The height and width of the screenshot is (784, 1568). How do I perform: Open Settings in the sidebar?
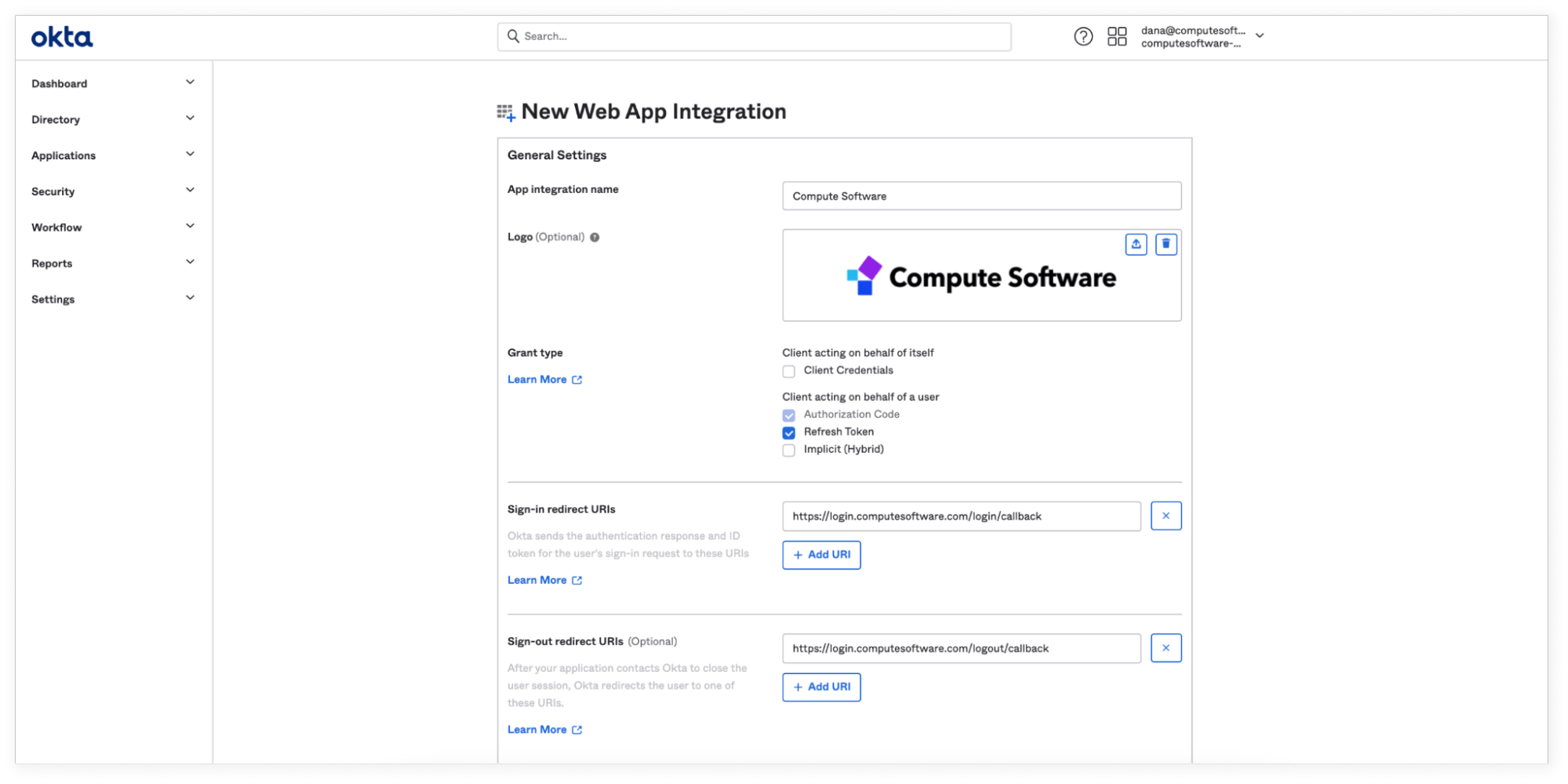coord(53,300)
